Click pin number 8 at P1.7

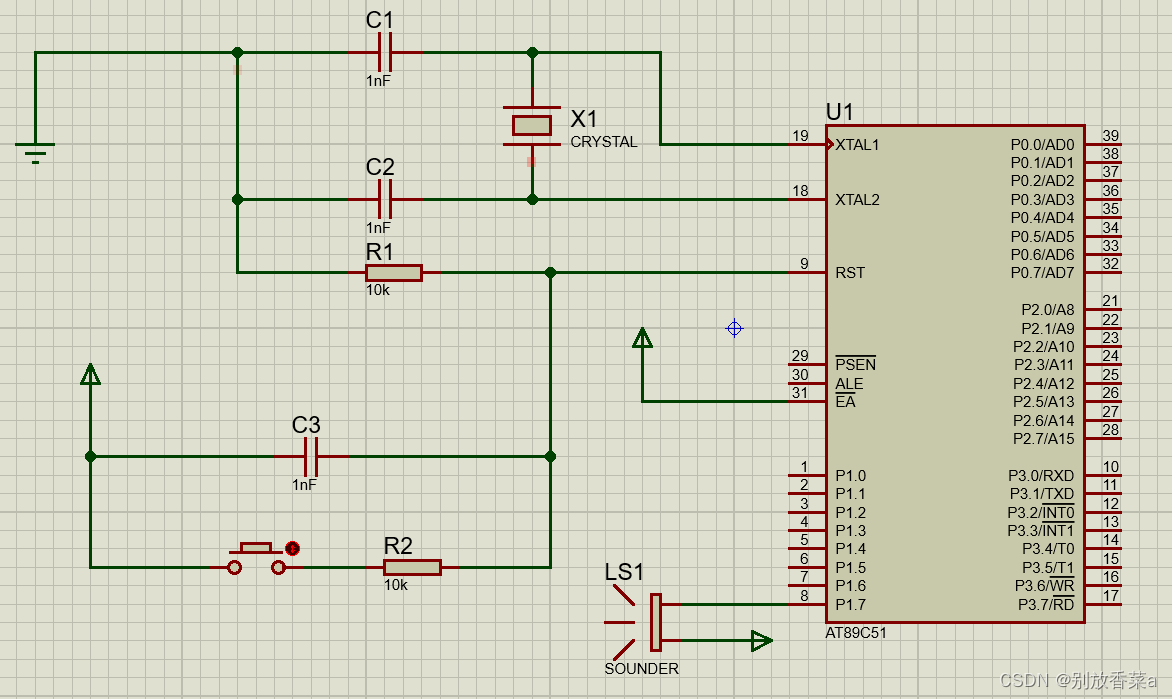pos(804,595)
